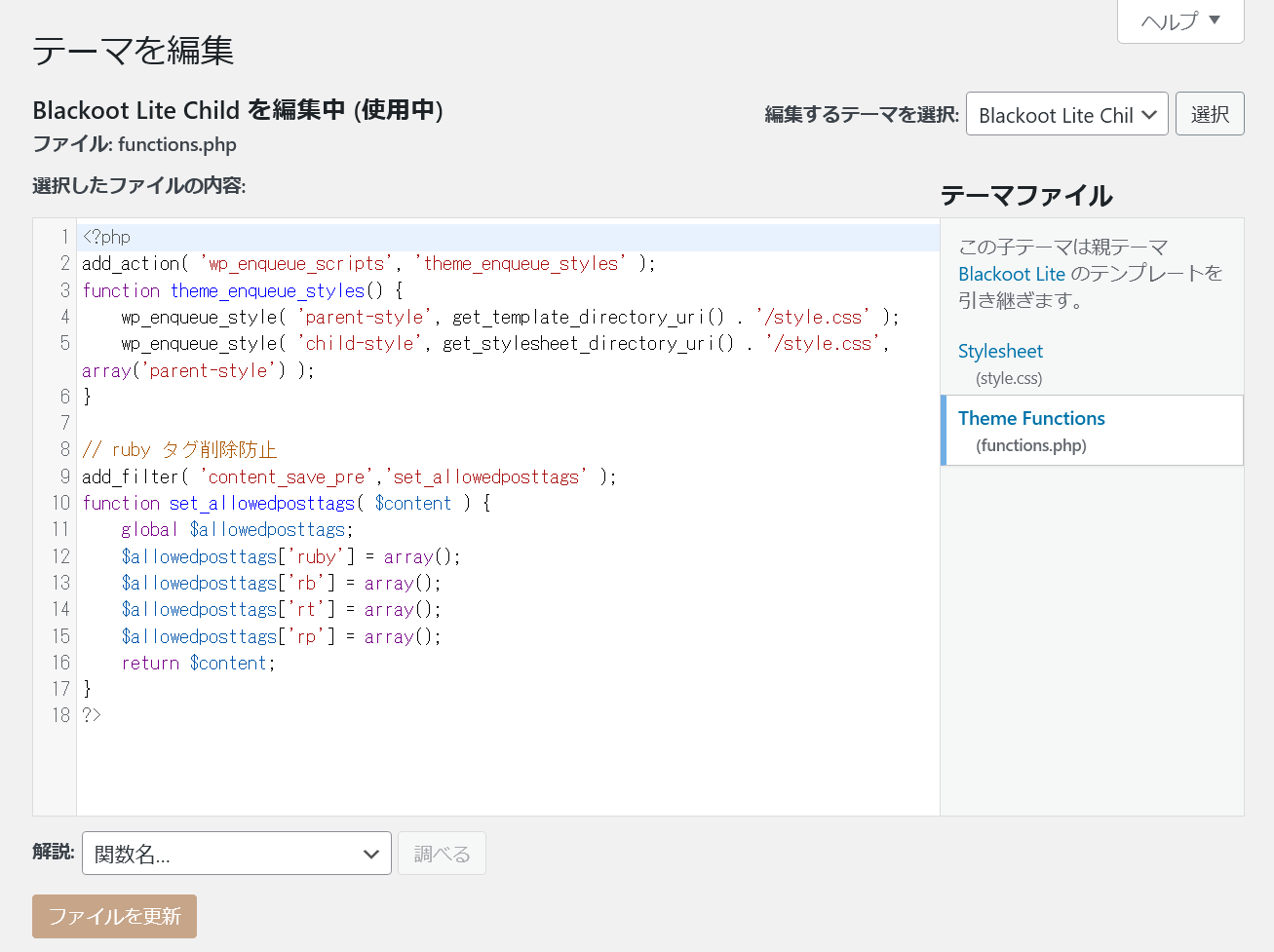1274x952 pixels.
Task: Select Theme Functions functions.php file
Action: [x=1092, y=430]
